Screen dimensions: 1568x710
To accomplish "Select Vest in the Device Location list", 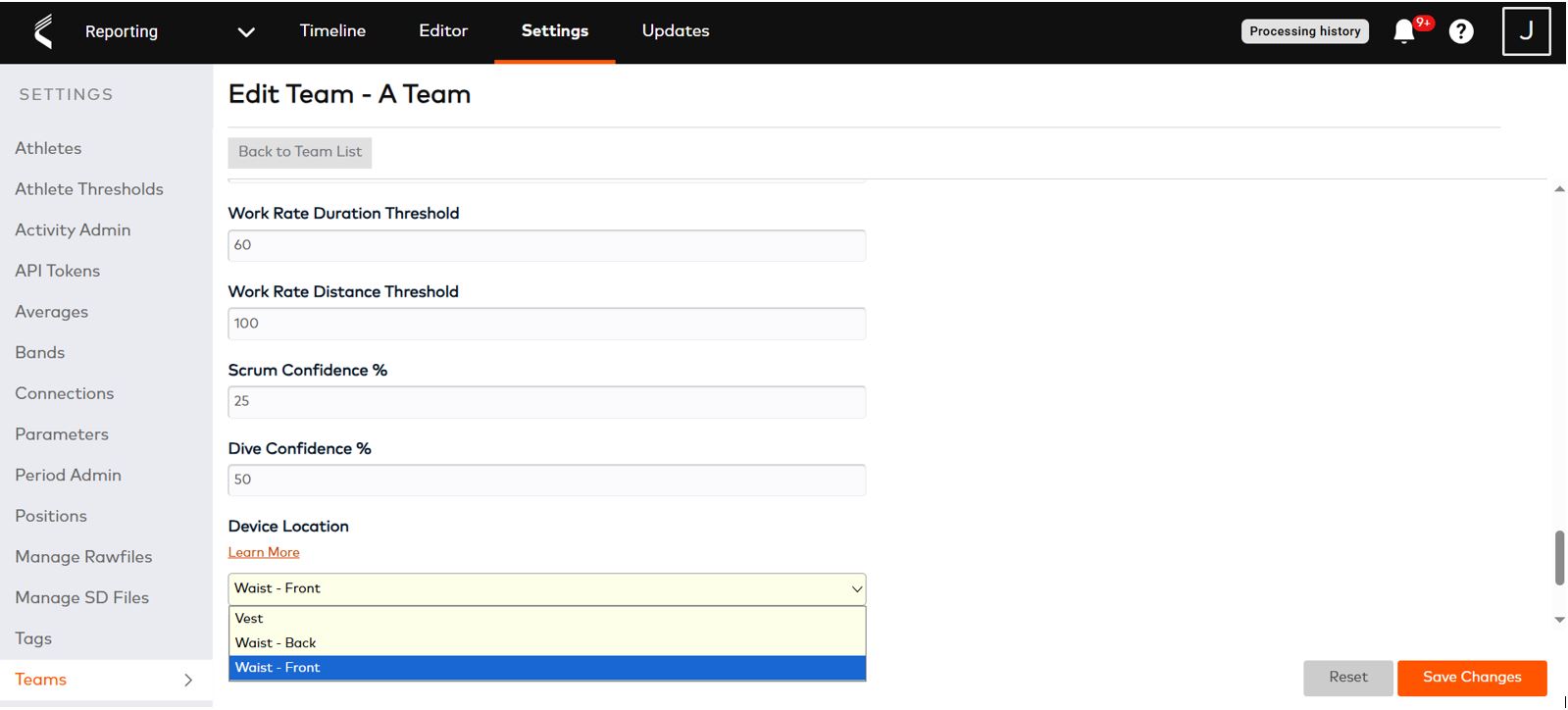I will pos(547,619).
